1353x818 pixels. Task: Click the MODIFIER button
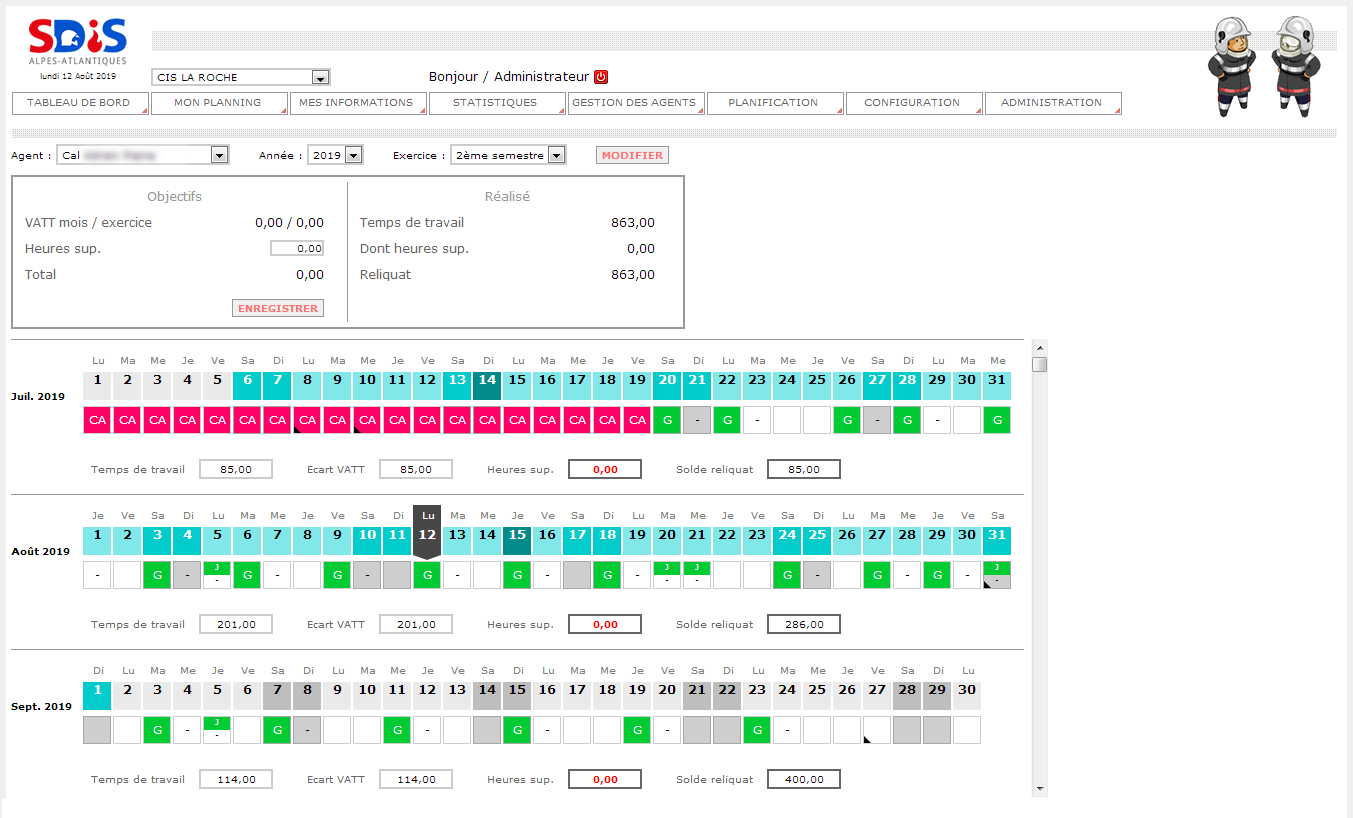pyautogui.click(x=632, y=155)
